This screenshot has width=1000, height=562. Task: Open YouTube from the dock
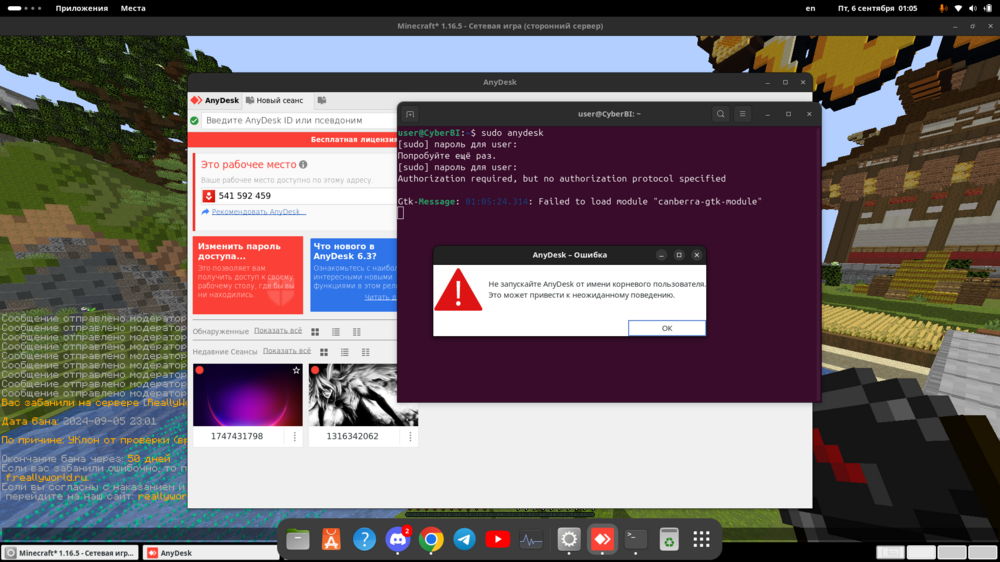(x=497, y=540)
